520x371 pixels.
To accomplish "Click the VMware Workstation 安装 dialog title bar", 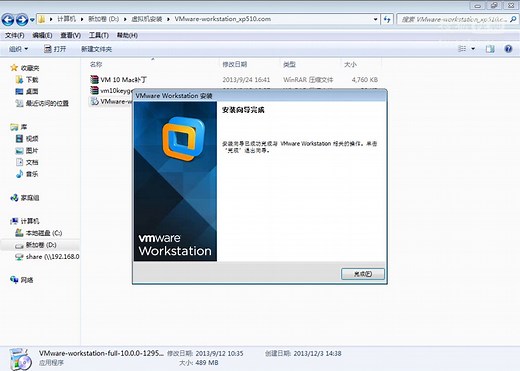I will [x=260, y=96].
